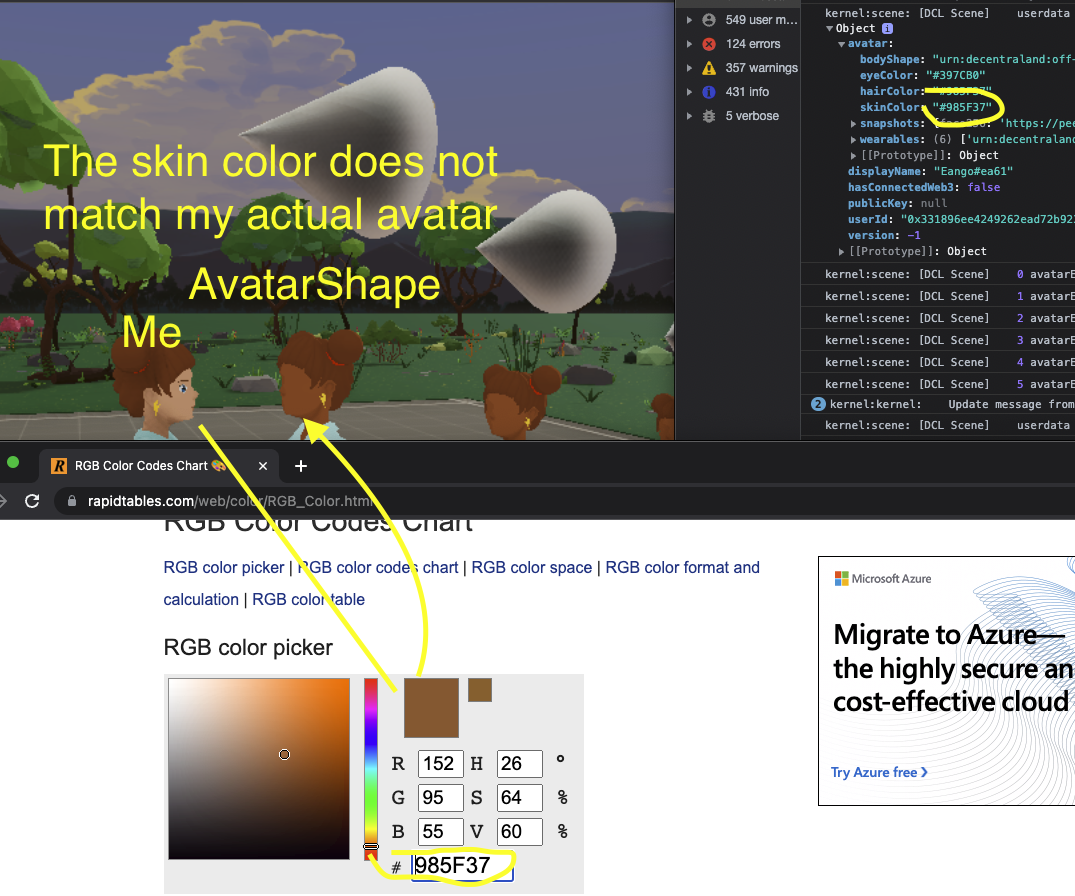Click the yellow warnings triangle icon
The height and width of the screenshot is (896, 1075).
pos(710,67)
